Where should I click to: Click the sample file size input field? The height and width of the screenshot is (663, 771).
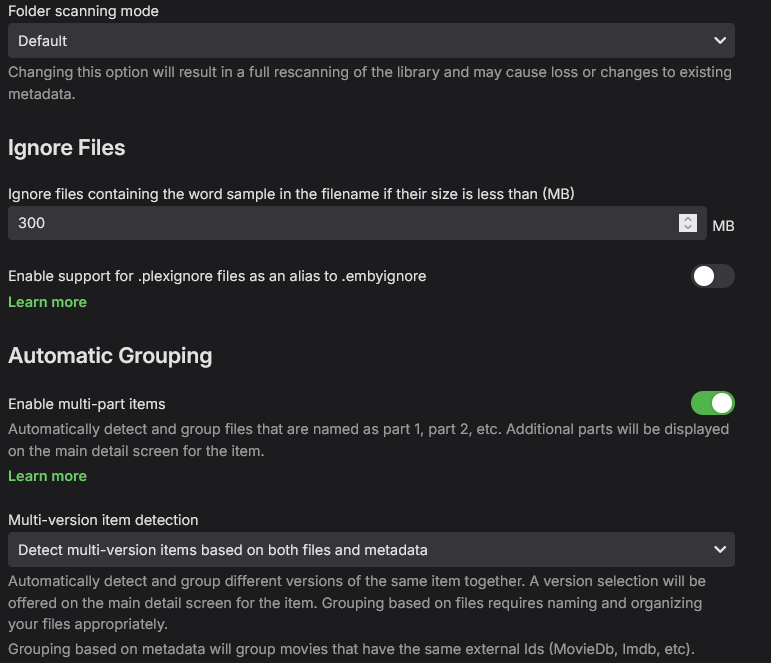[340, 223]
